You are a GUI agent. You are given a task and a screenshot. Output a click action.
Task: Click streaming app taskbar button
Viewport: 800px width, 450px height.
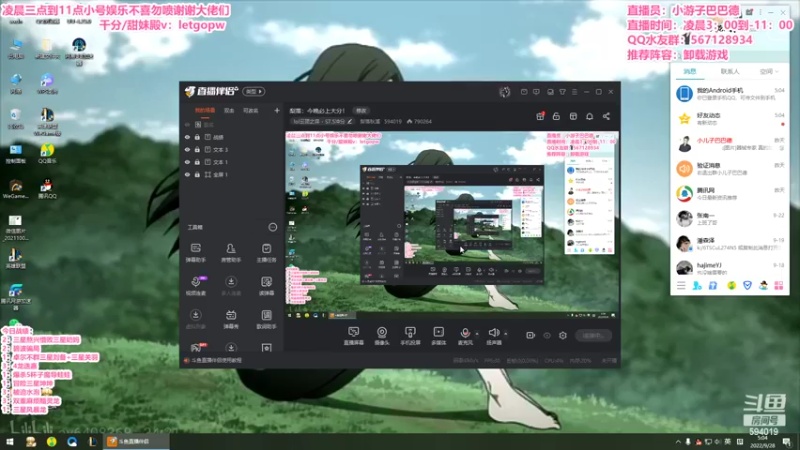[x=137, y=442]
